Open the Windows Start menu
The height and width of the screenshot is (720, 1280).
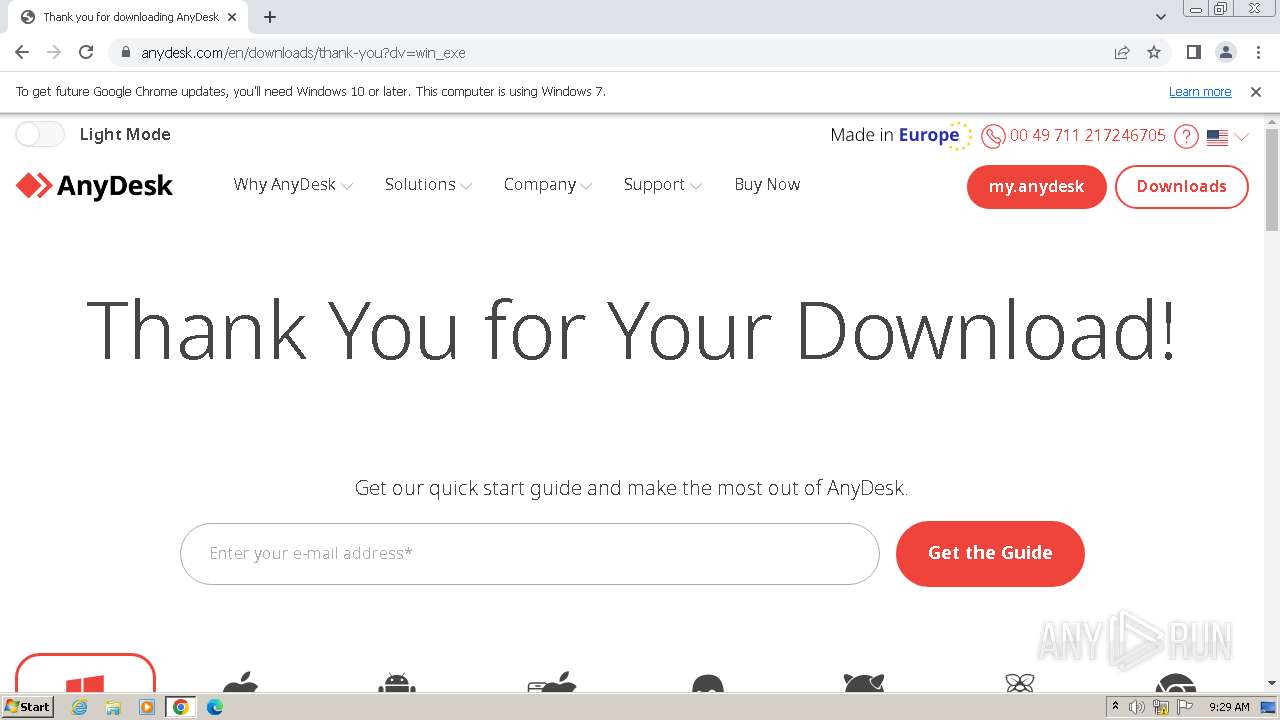28,707
